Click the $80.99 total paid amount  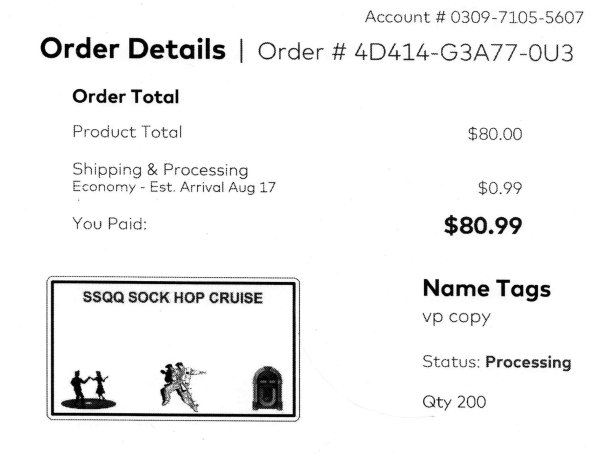pos(483,225)
